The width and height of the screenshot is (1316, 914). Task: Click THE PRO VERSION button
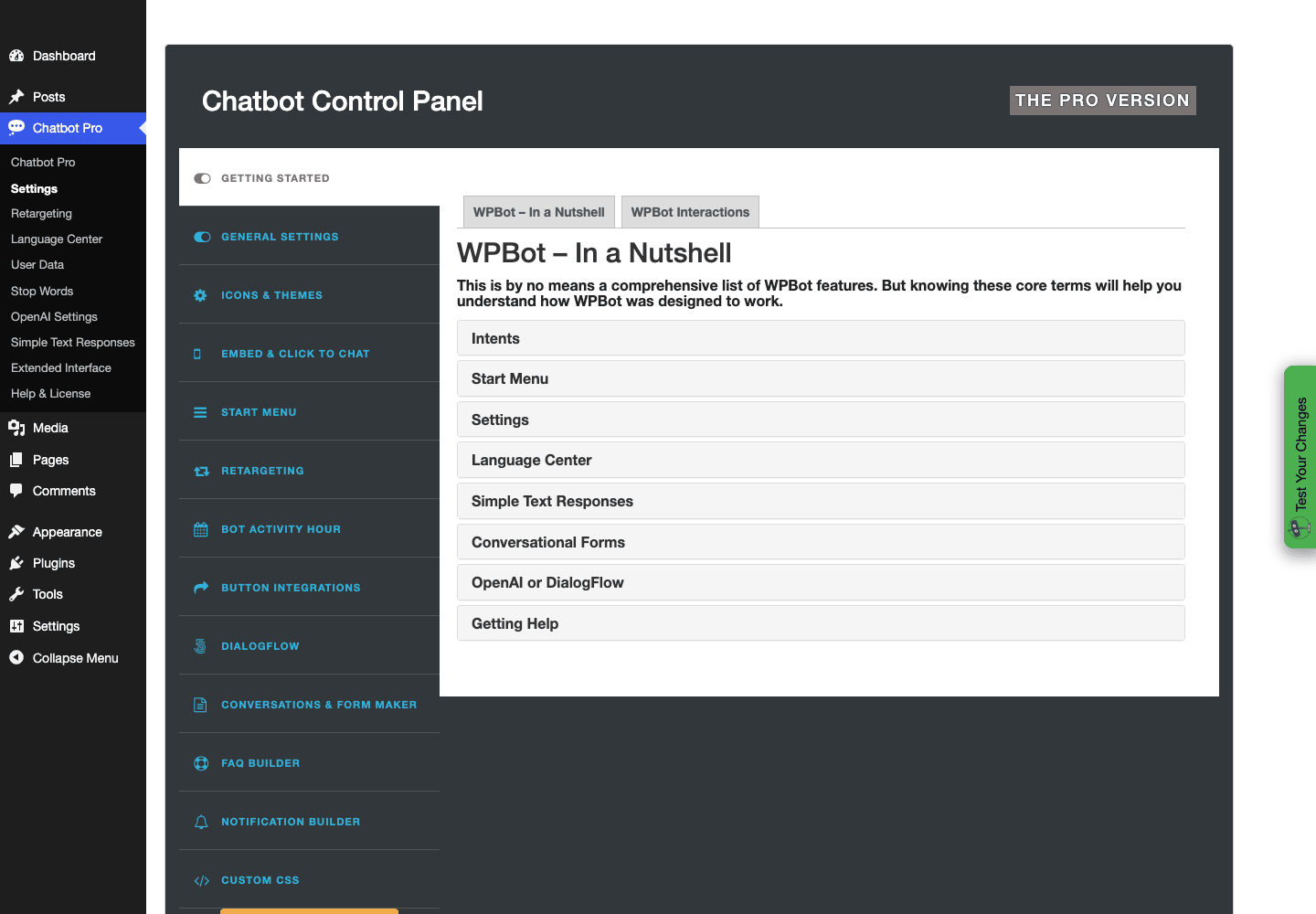(x=1103, y=101)
